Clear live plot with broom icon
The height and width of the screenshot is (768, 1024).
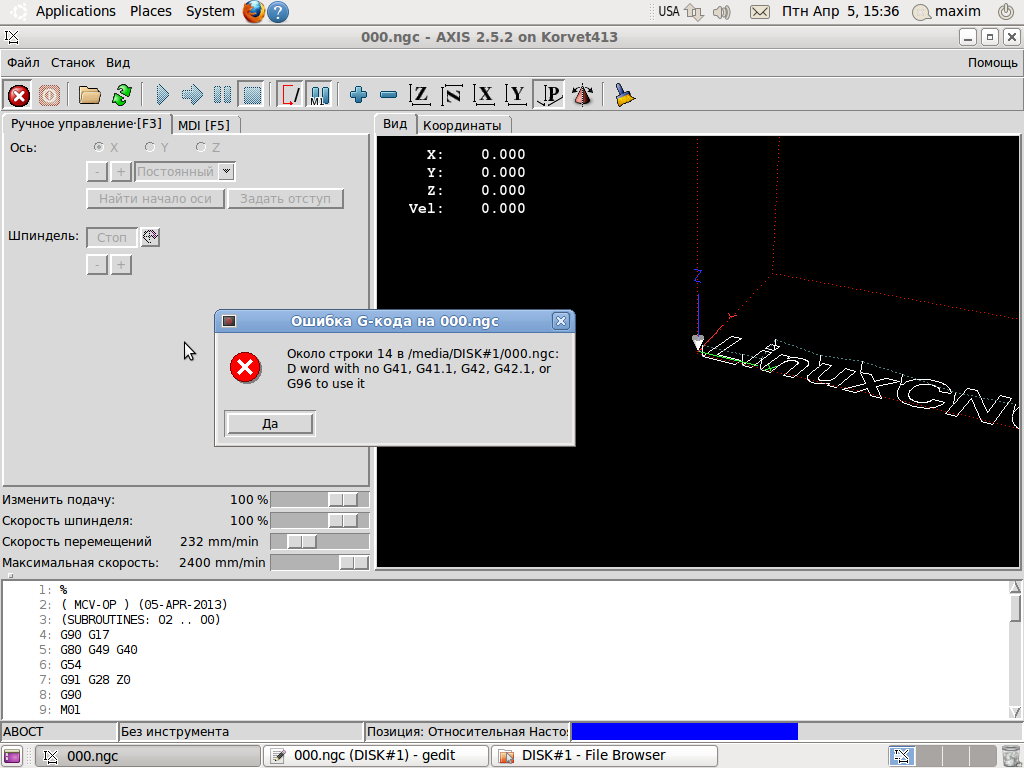coord(624,95)
